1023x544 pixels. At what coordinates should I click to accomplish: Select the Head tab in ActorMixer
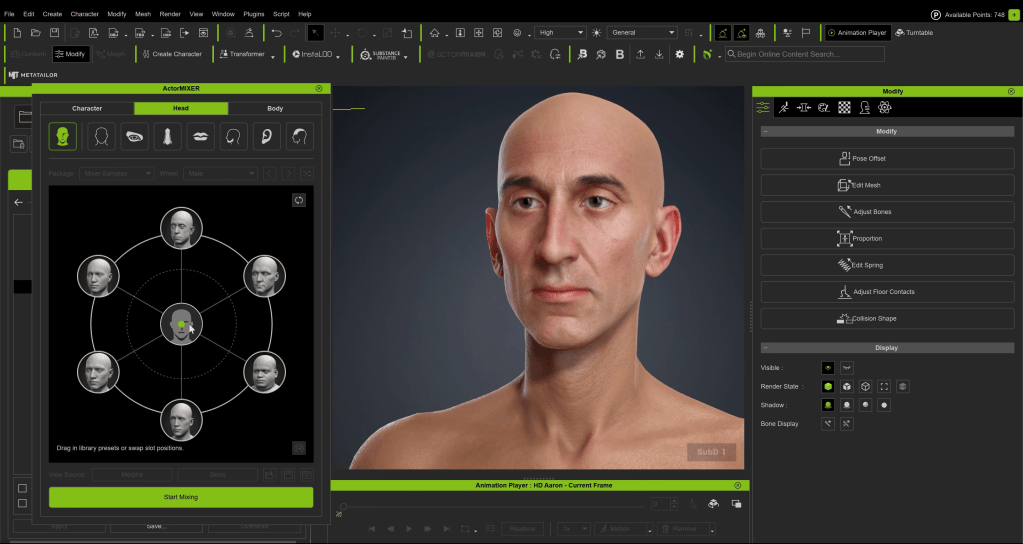[181, 108]
